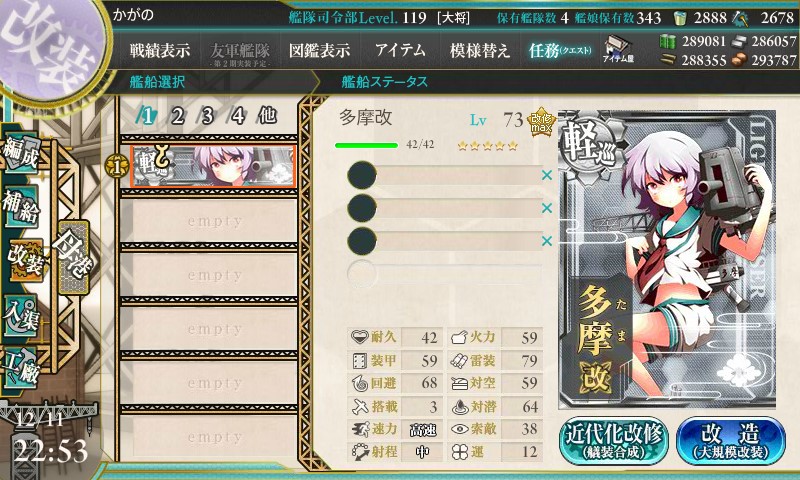Viewport: 800px width, 480px height.
Task: Open the 入渠 repair dock sidebar icon
Action: coord(21,315)
